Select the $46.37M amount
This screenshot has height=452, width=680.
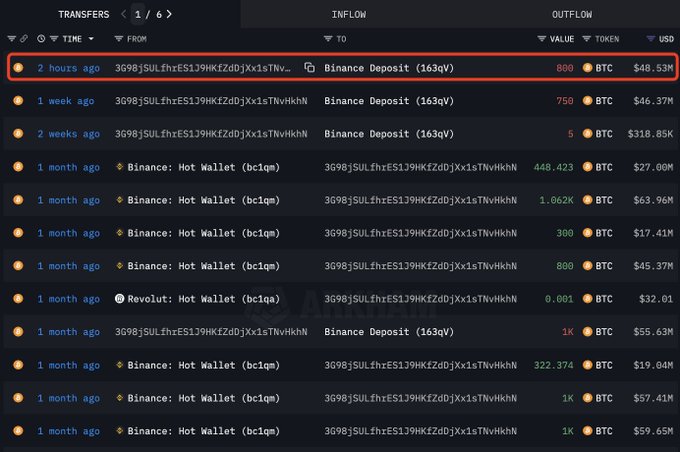653,101
